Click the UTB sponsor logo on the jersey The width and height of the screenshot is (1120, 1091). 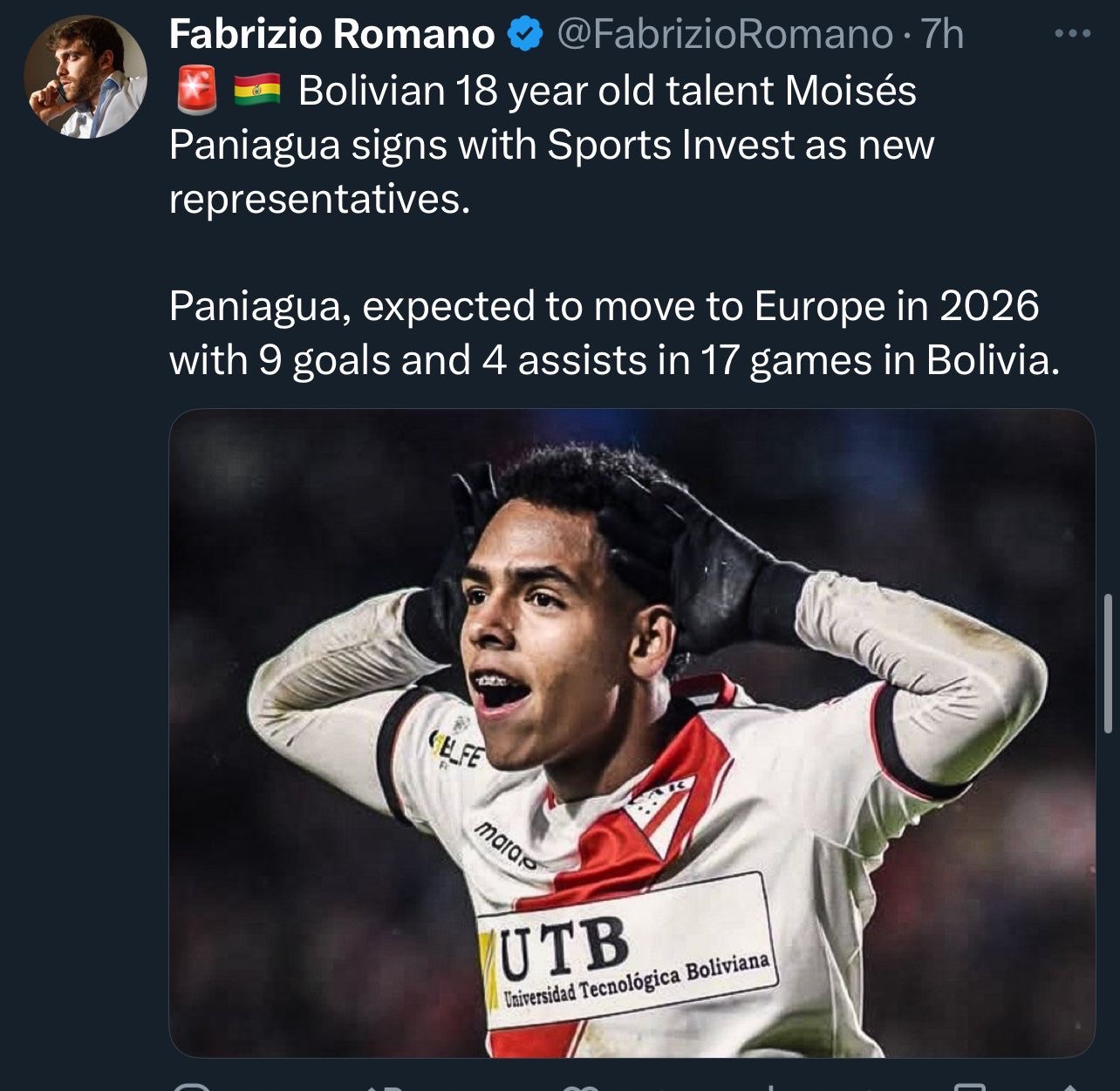click(x=565, y=944)
